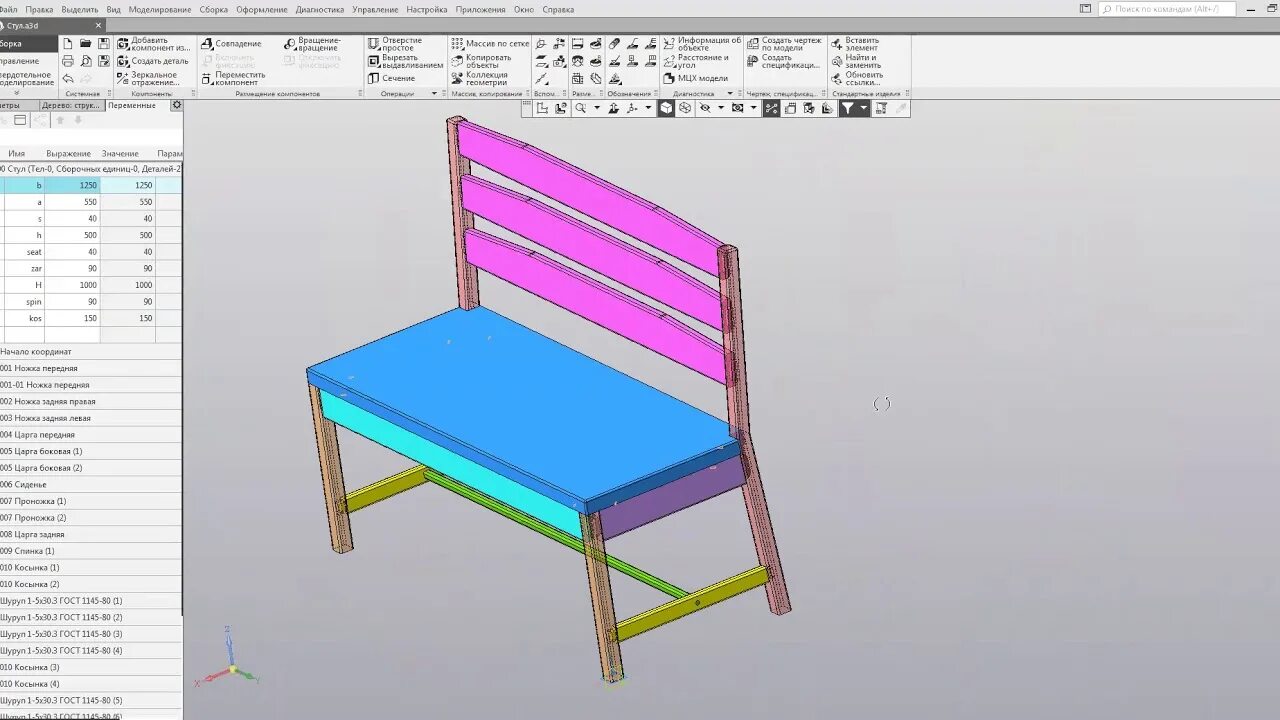Open the orientation dropdown arrow in the view toolbar
This screenshot has width=1280, height=720.
[648, 108]
